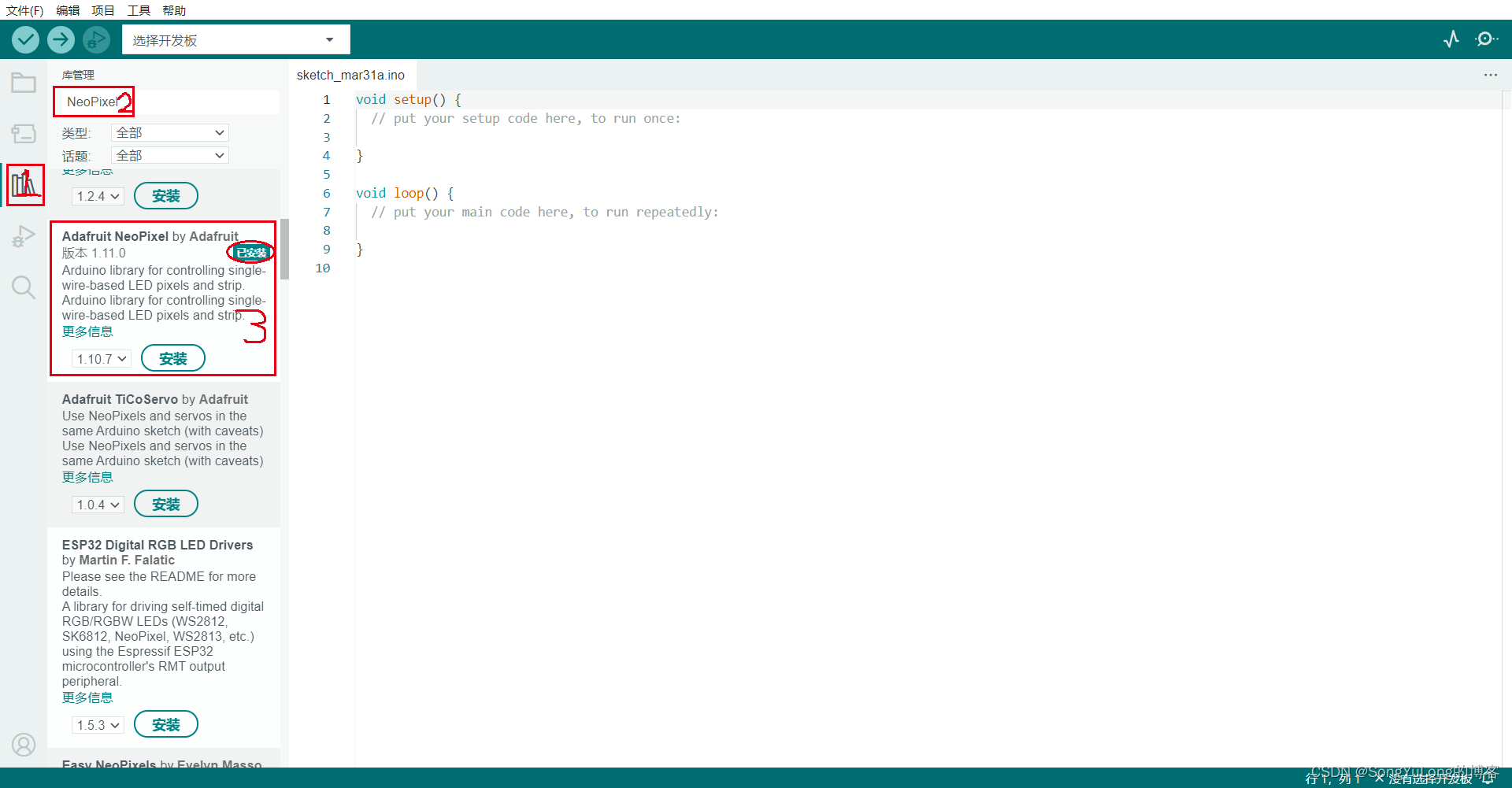This screenshot has height=788, width=1512.
Task: Expand the 话题 filter dropdown
Action: (170, 155)
